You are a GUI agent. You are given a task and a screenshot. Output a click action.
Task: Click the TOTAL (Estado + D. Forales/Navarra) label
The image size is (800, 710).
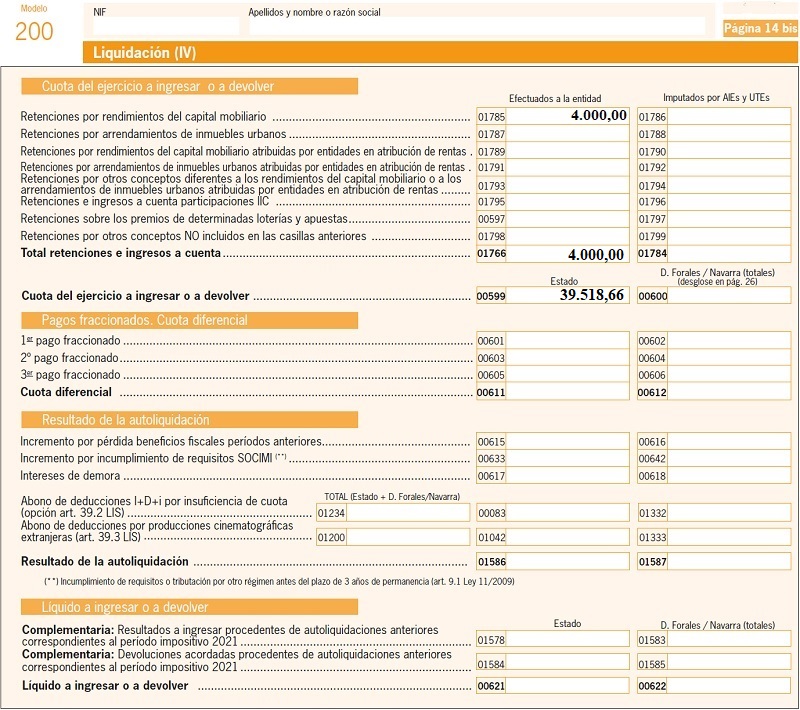[x=392, y=497]
